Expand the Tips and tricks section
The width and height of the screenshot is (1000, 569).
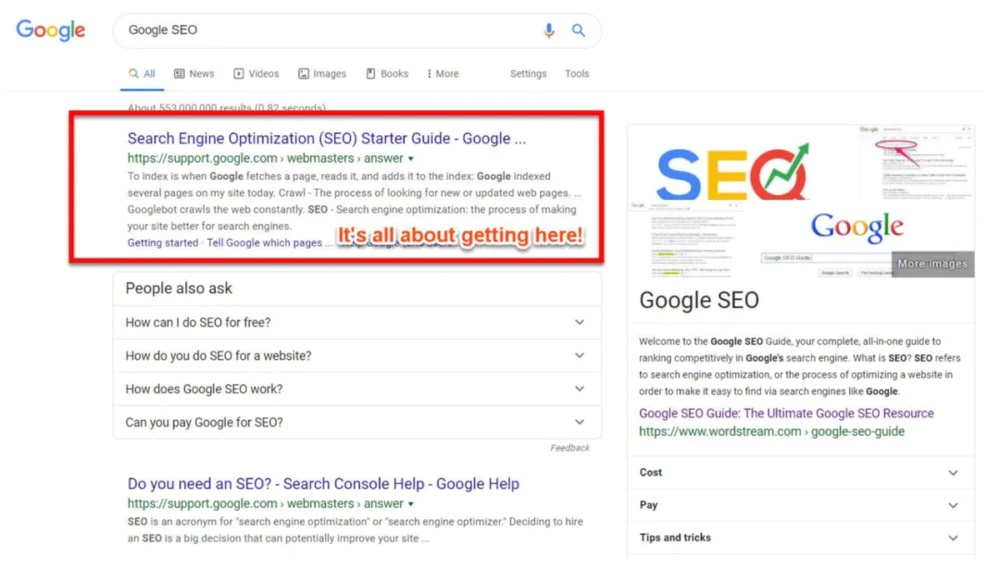tap(953, 538)
